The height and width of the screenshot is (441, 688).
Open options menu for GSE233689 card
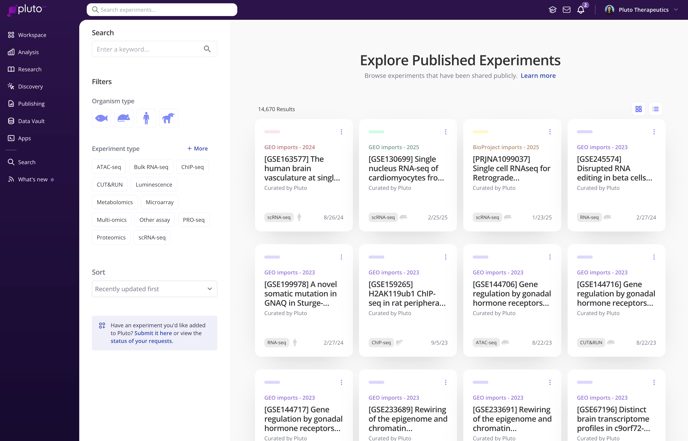point(445,382)
